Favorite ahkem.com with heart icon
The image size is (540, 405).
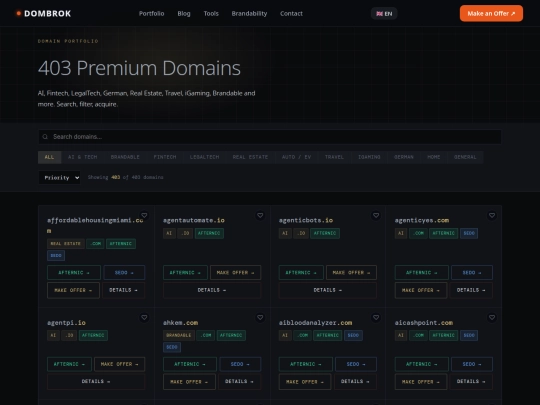(260, 317)
